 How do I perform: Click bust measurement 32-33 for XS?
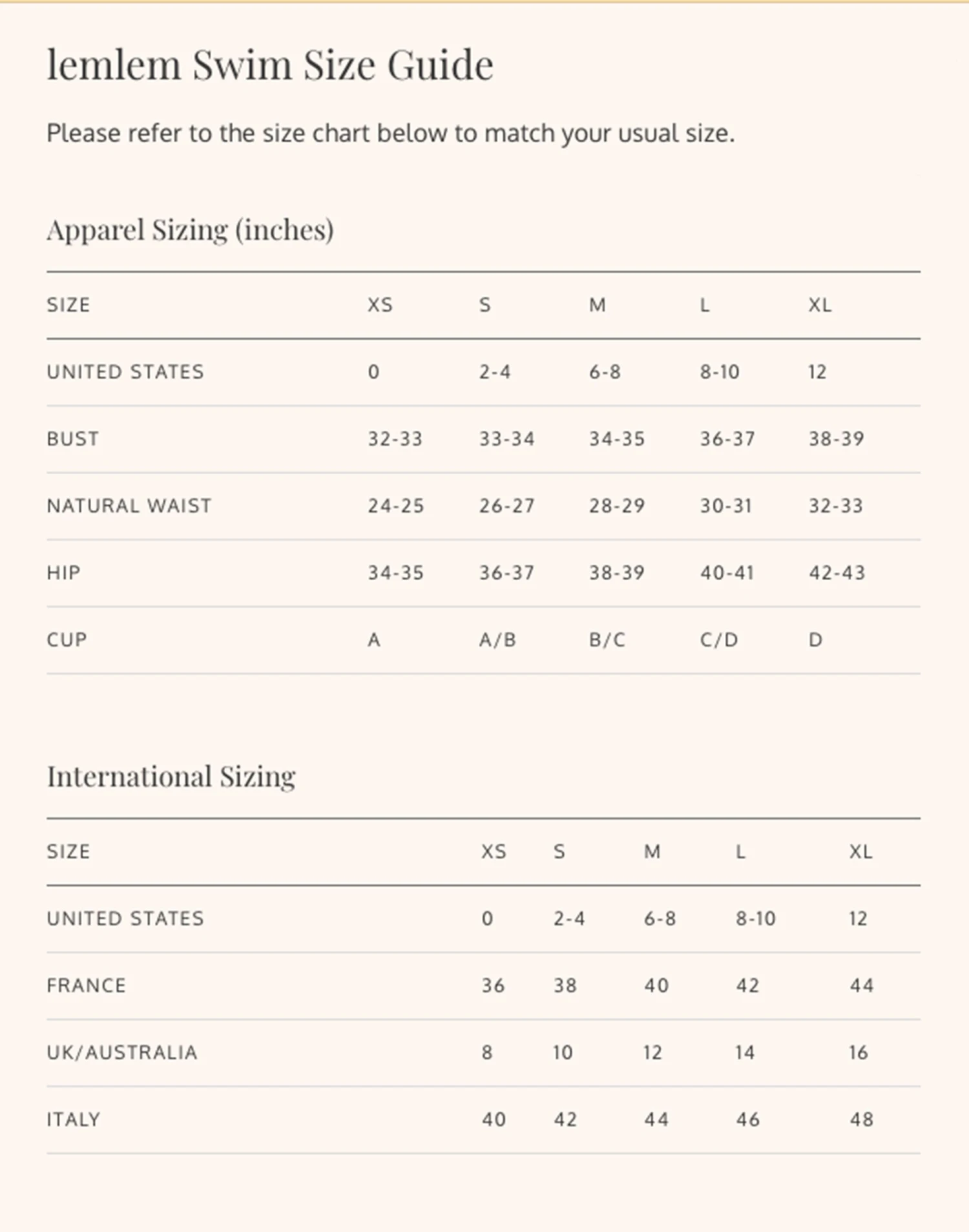point(395,439)
